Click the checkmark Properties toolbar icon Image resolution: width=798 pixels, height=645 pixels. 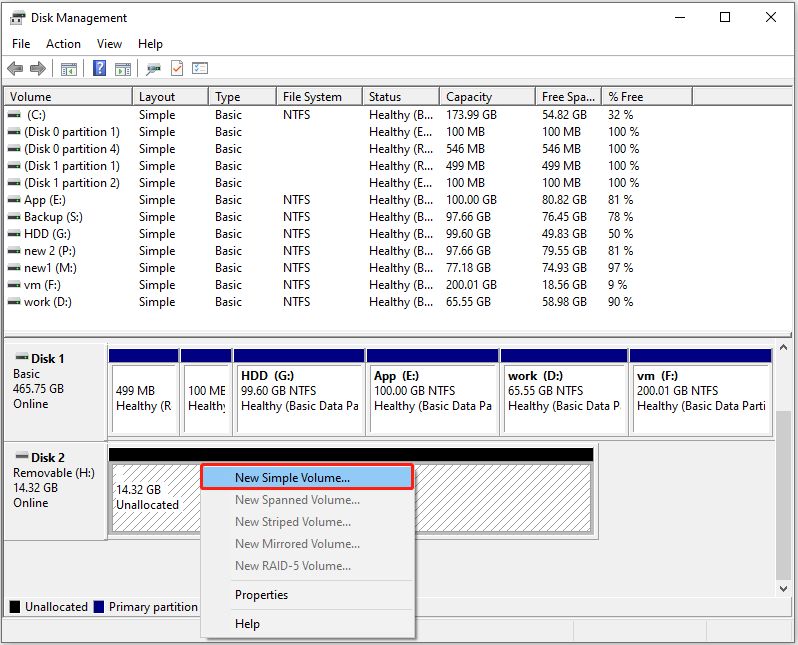click(177, 68)
